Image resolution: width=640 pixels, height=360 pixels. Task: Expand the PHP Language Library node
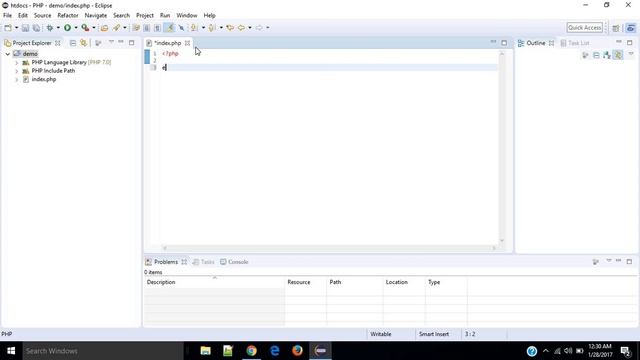pos(17,62)
